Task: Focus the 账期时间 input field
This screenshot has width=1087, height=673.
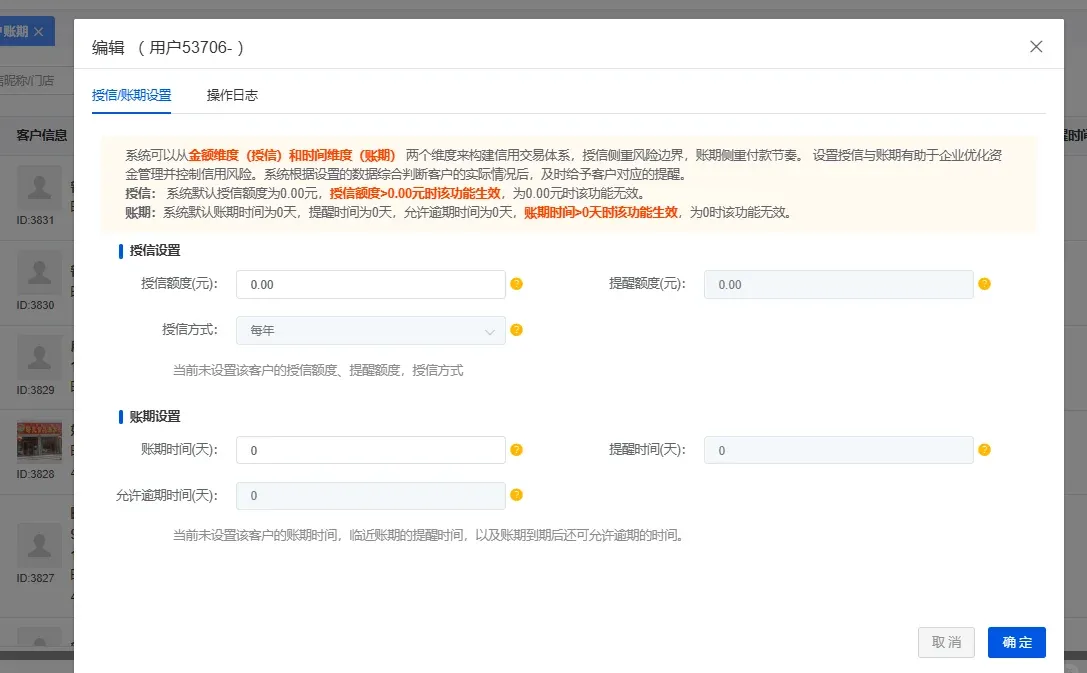Action: point(370,450)
